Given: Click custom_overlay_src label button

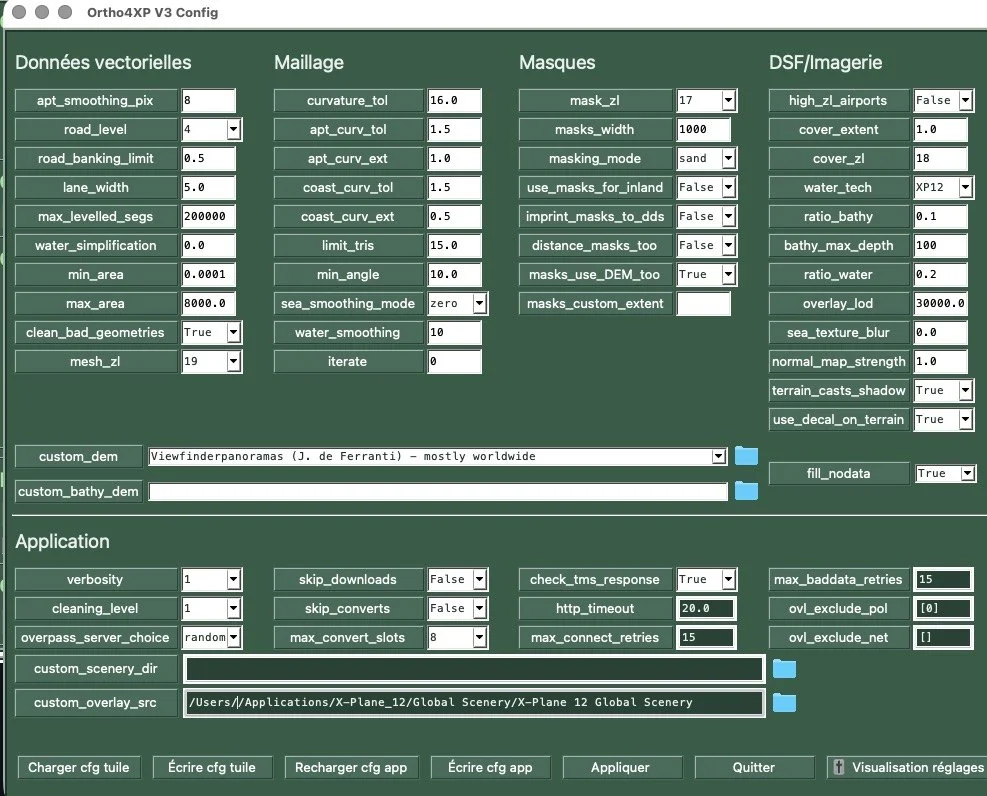Looking at the screenshot, I should coord(96,702).
